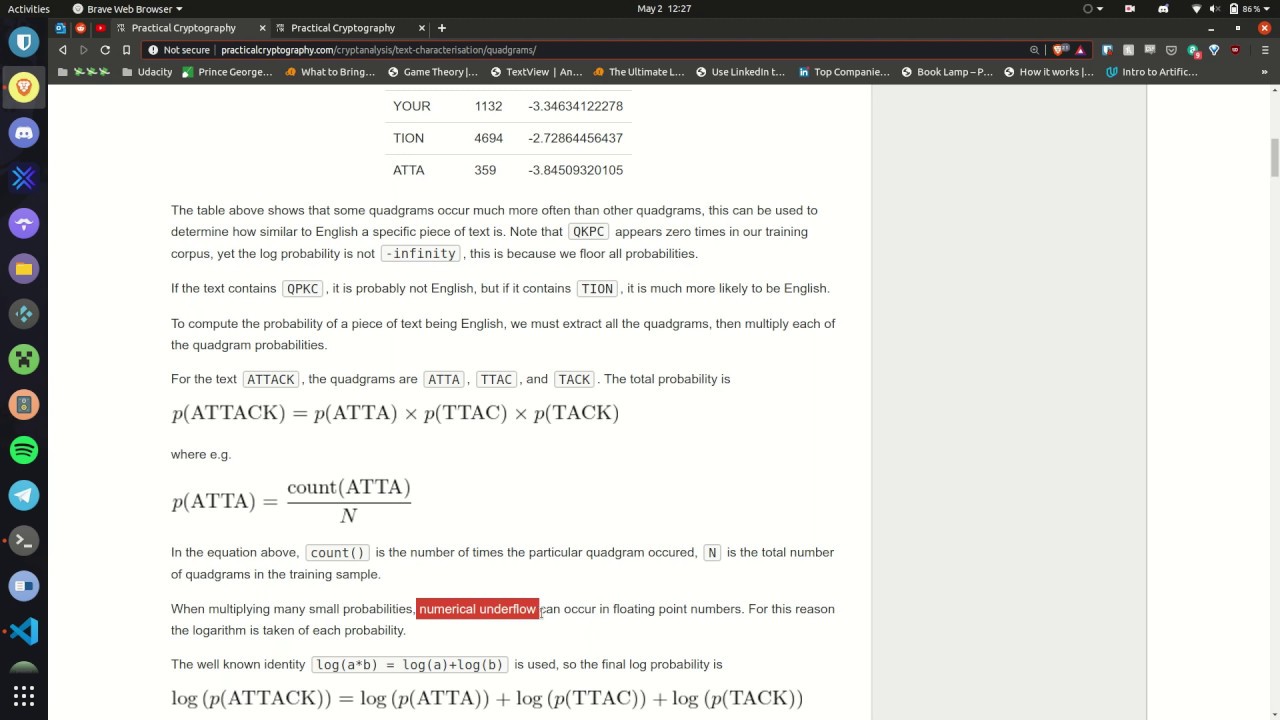Open Intro to Artificial Udacity bookmark

coord(1152,72)
